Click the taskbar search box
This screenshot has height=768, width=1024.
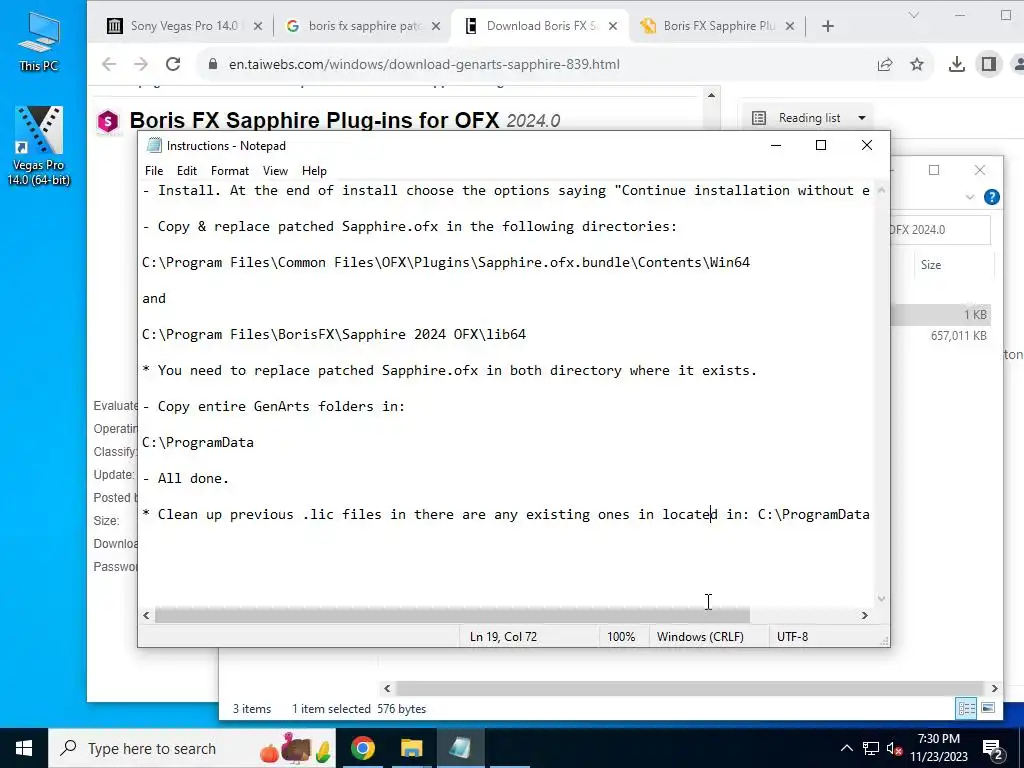(192, 748)
